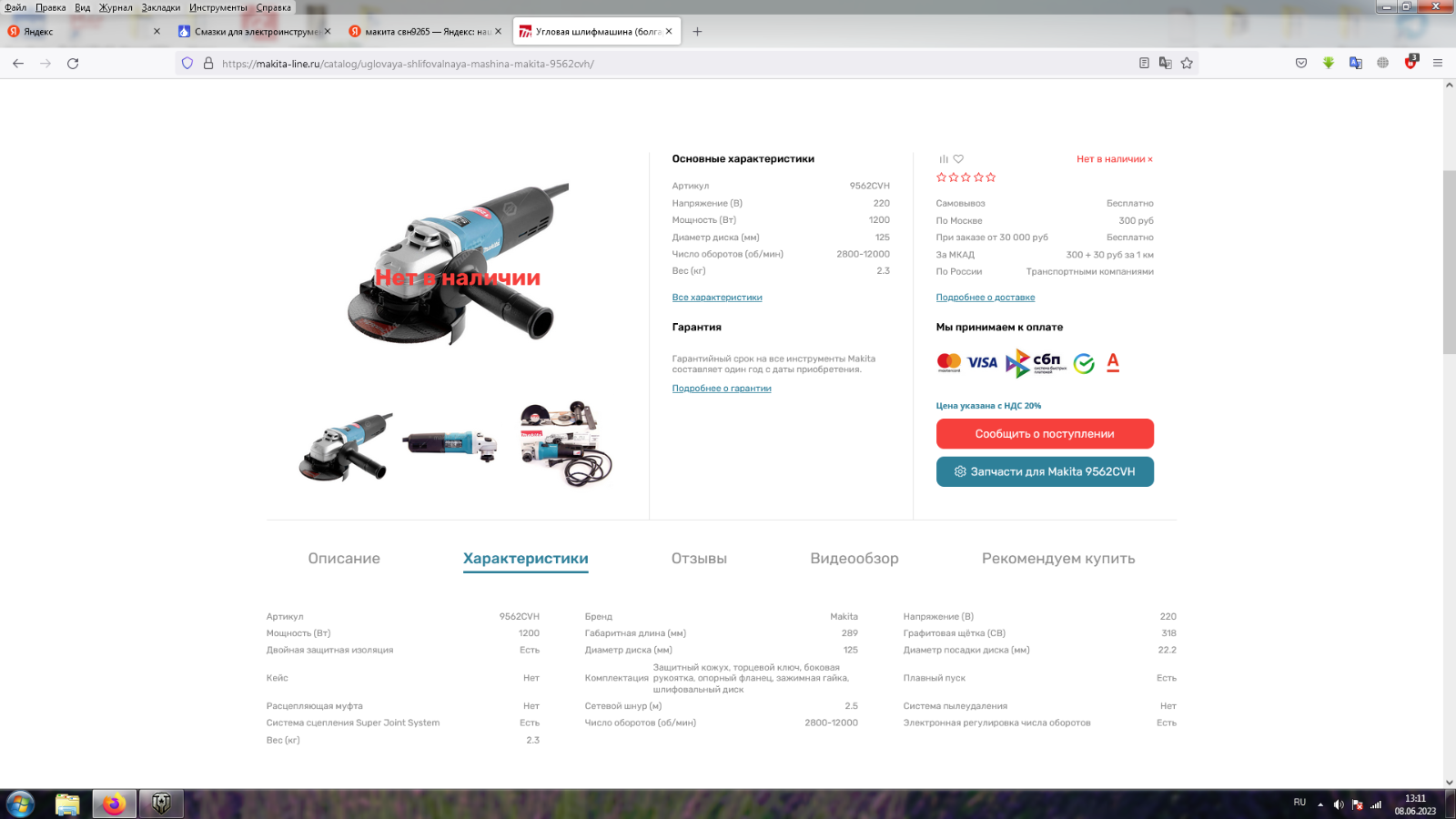Open File Explorer from the taskbar
The width and height of the screenshot is (1456, 819).
point(67,804)
